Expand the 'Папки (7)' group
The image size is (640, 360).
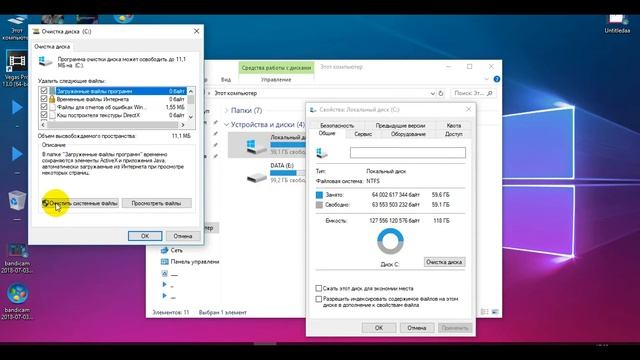pyautogui.click(x=227, y=111)
